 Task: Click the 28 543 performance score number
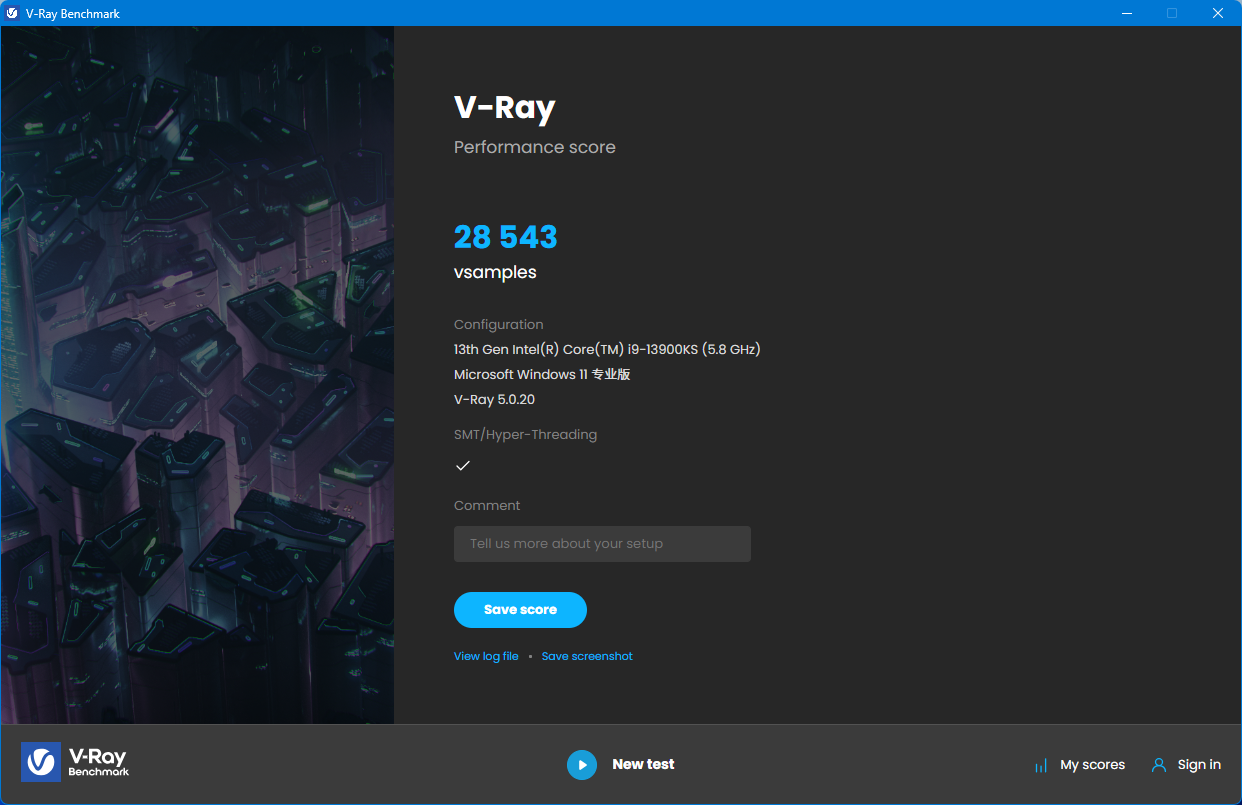pyautogui.click(x=505, y=237)
